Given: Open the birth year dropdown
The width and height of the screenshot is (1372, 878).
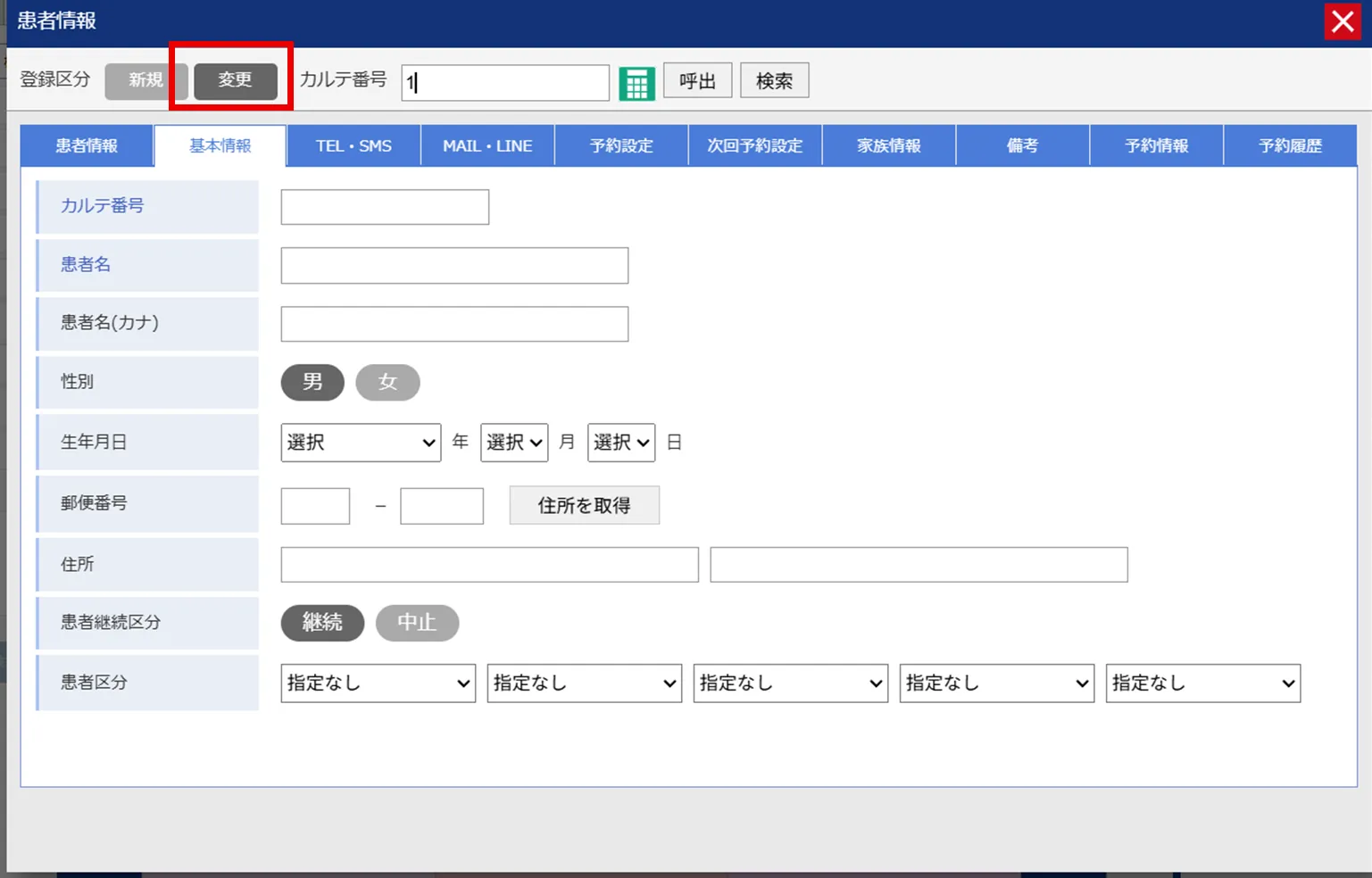Looking at the screenshot, I should [361, 443].
